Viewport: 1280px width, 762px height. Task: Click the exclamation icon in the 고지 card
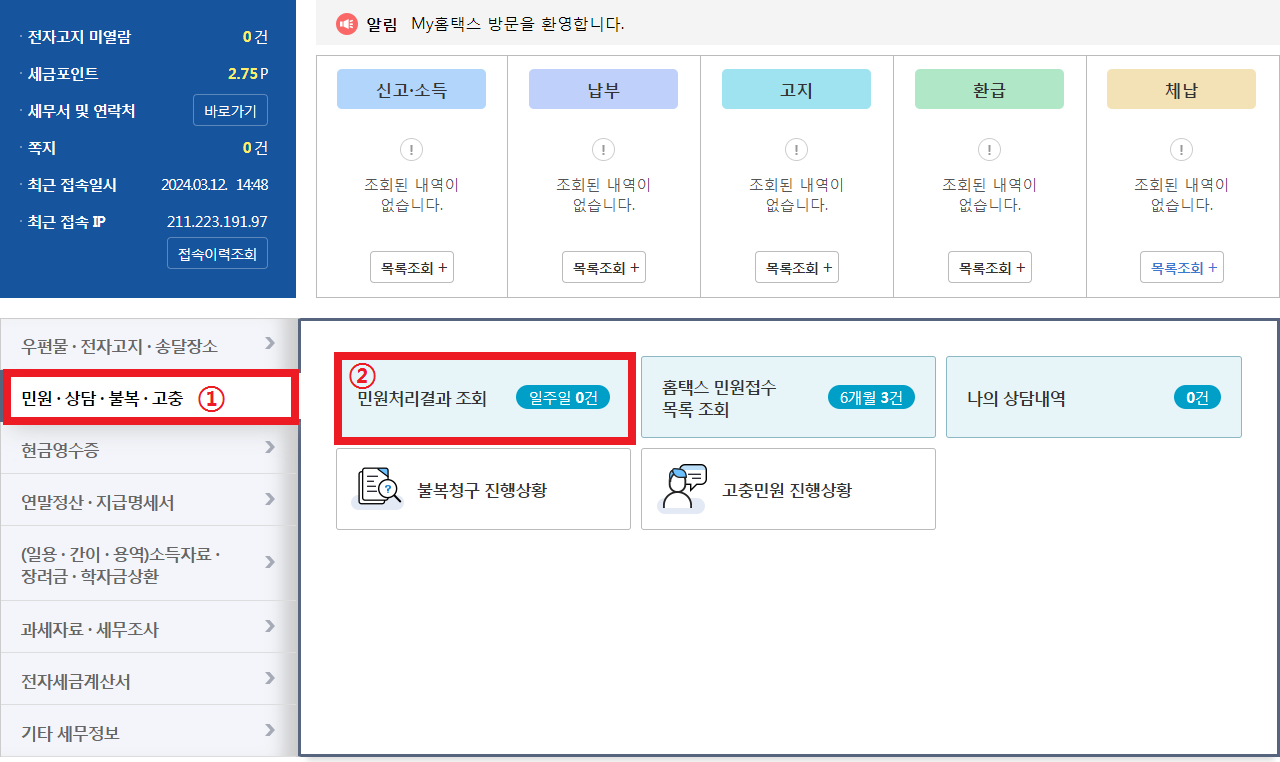point(796,149)
